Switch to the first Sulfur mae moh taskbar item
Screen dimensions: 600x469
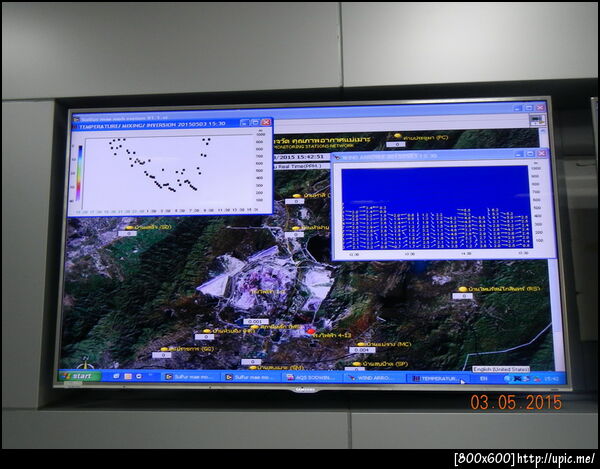pos(189,377)
